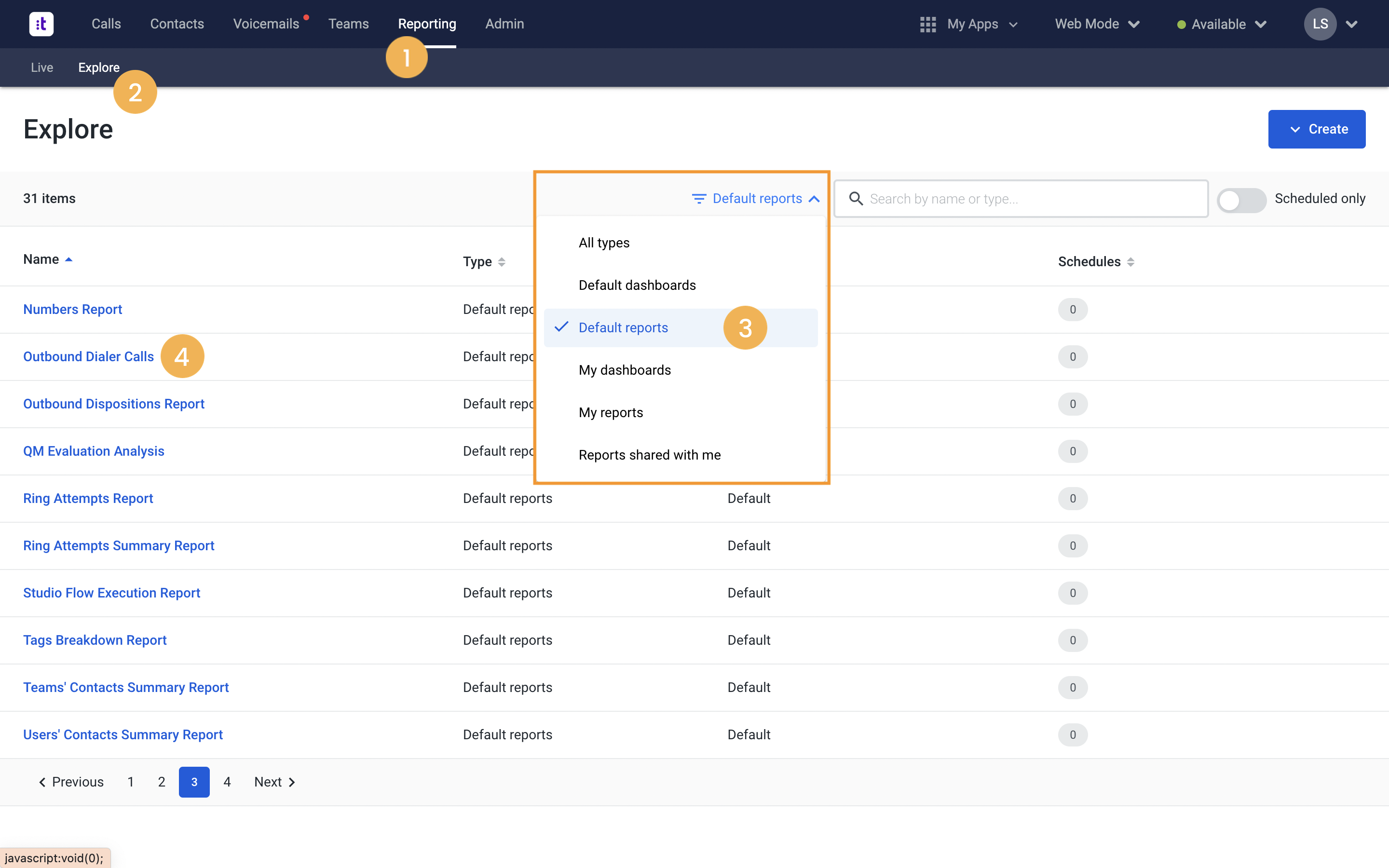Switch to the Live sub-tab
This screenshot has height=868, width=1389.
tap(42, 67)
